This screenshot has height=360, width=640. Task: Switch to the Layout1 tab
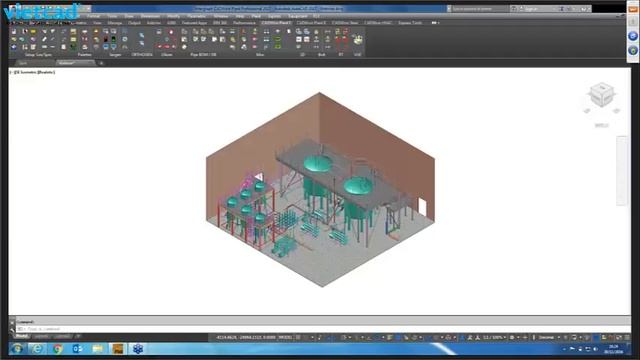41,336
